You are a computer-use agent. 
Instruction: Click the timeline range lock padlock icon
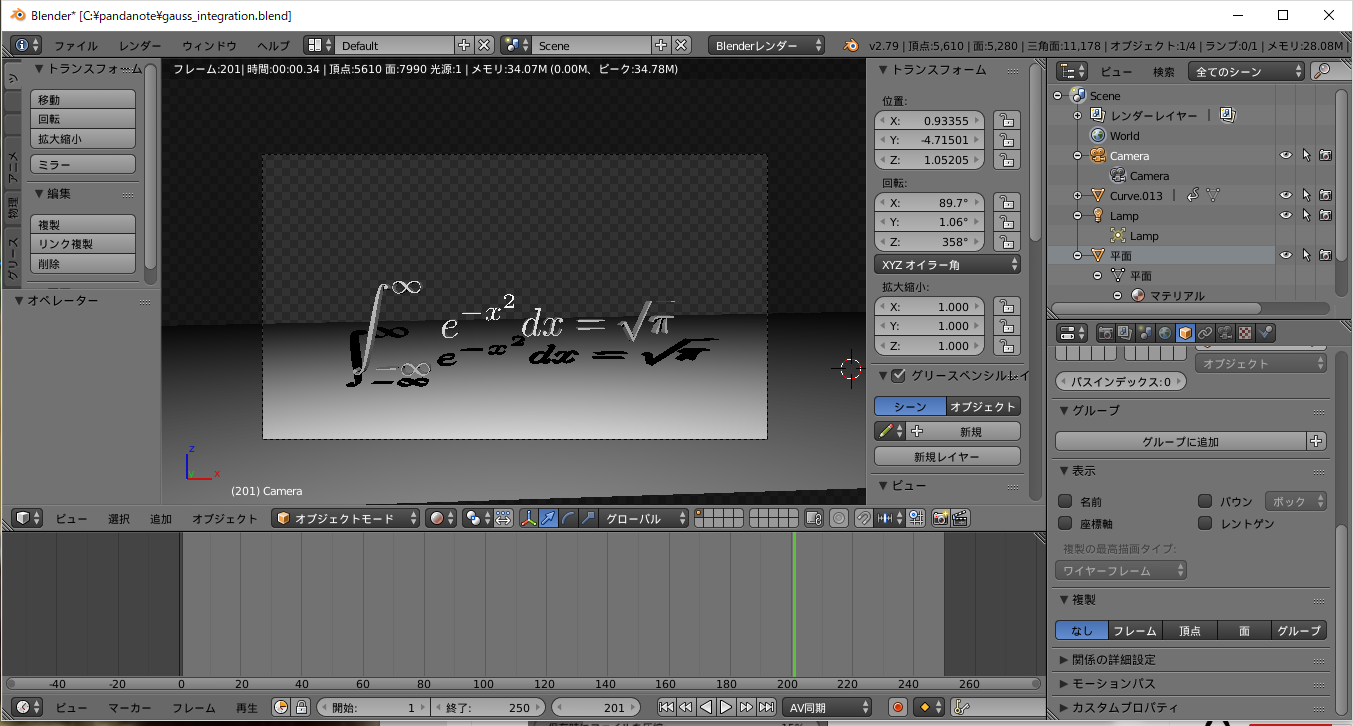(300, 707)
